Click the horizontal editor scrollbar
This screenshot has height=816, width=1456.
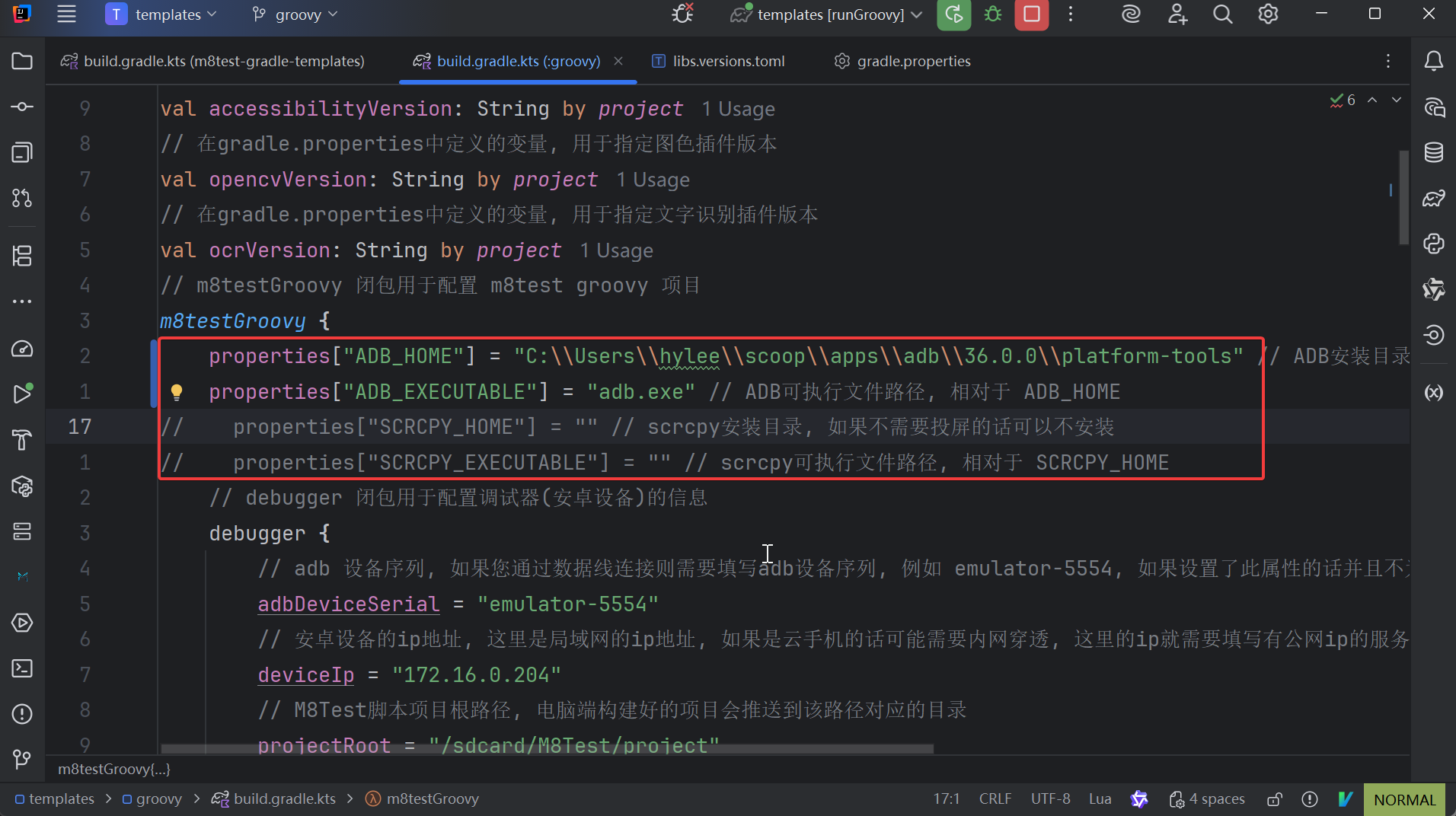point(547,749)
